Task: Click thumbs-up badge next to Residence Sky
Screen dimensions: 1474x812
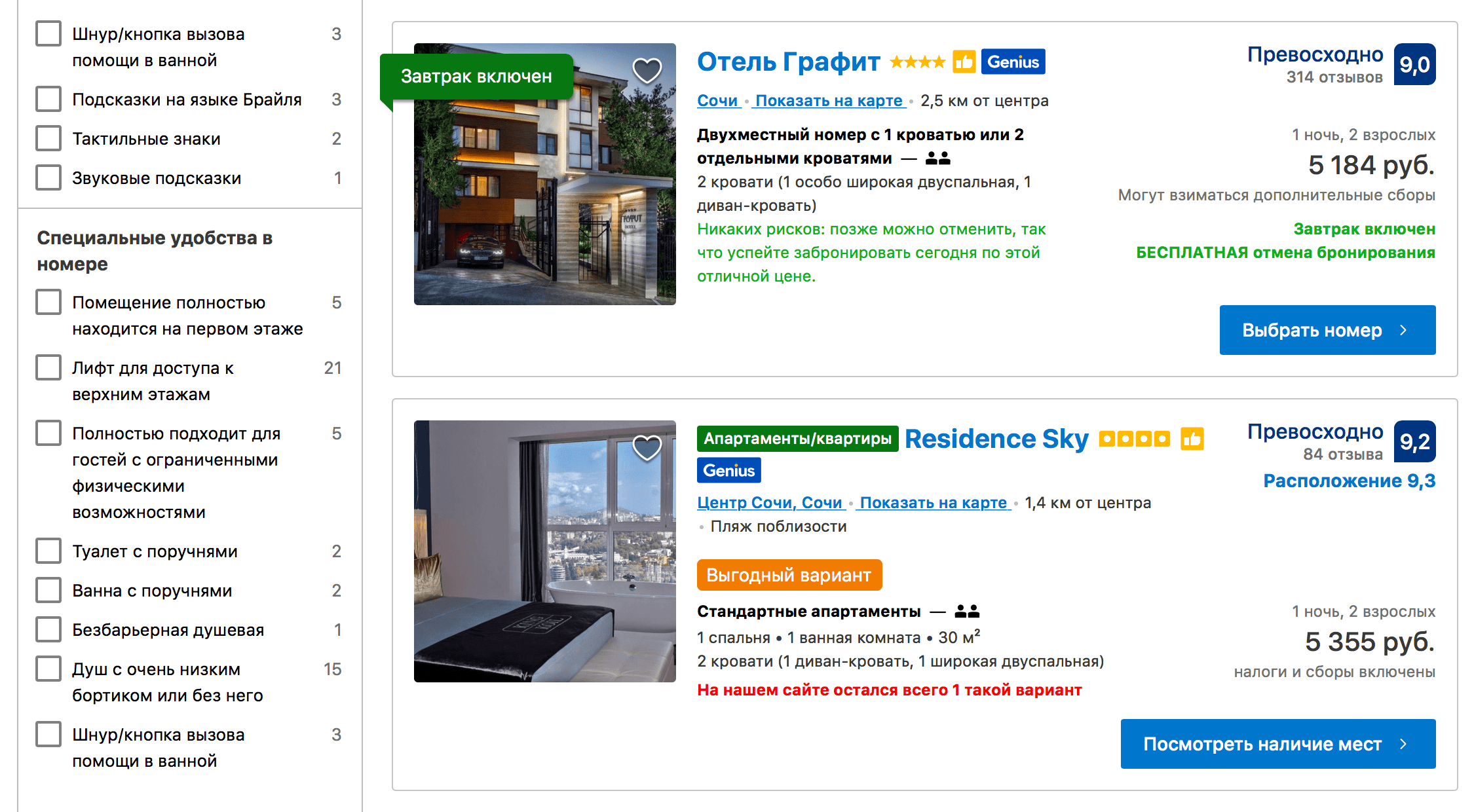Action: click(x=1192, y=439)
